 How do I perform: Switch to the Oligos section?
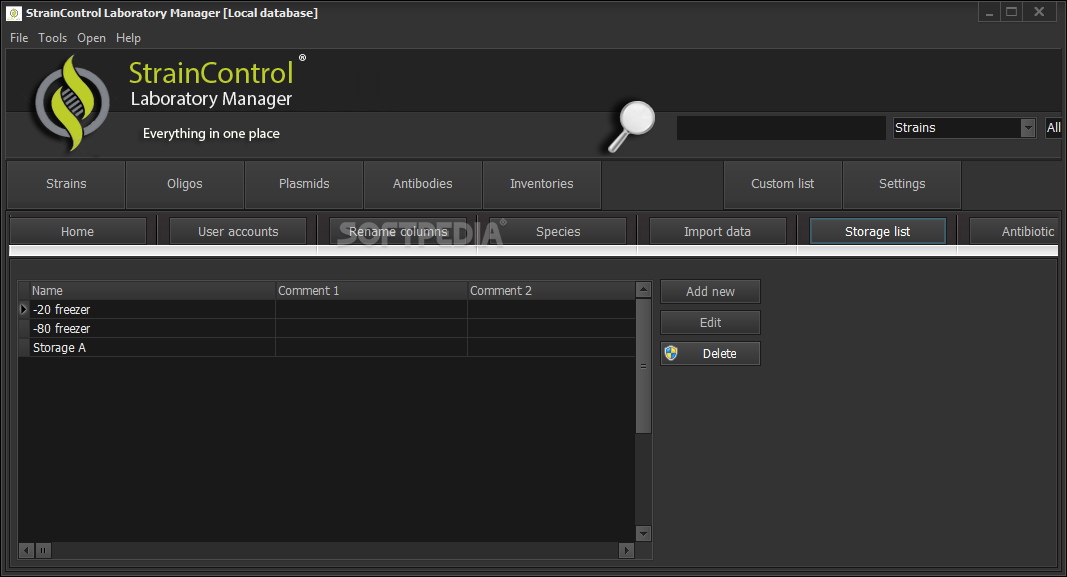[185, 184]
